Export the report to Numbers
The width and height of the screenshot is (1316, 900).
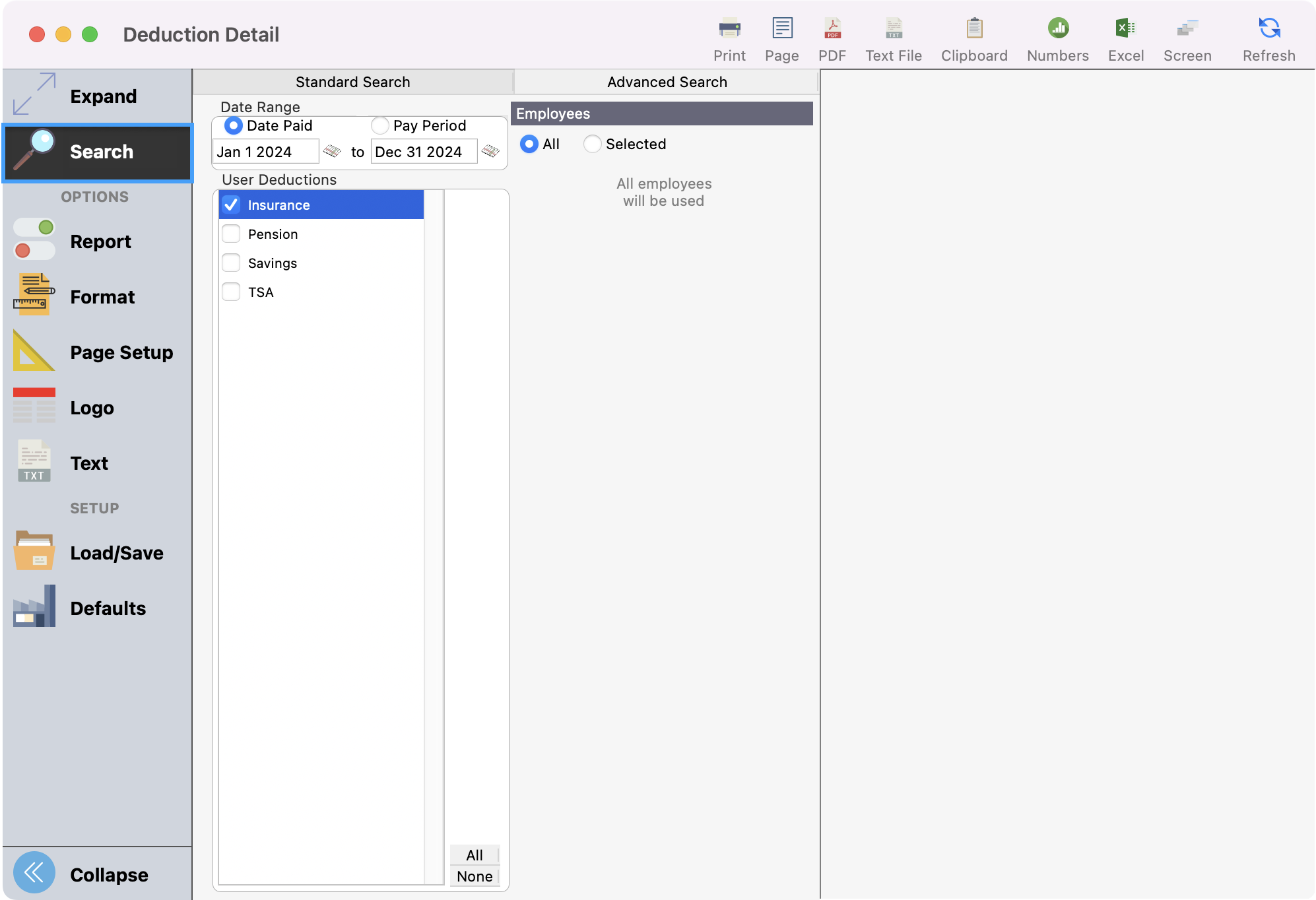tap(1057, 36)
